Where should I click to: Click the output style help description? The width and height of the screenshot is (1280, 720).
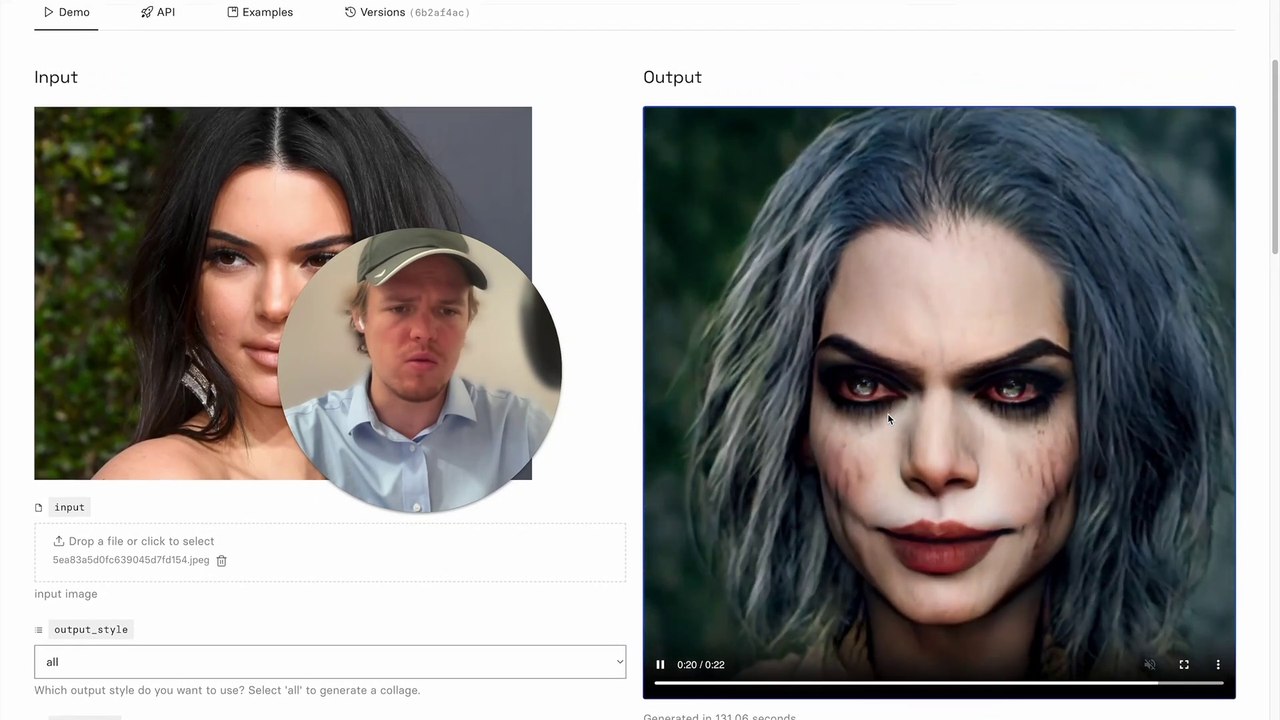[x=227, y=690]
